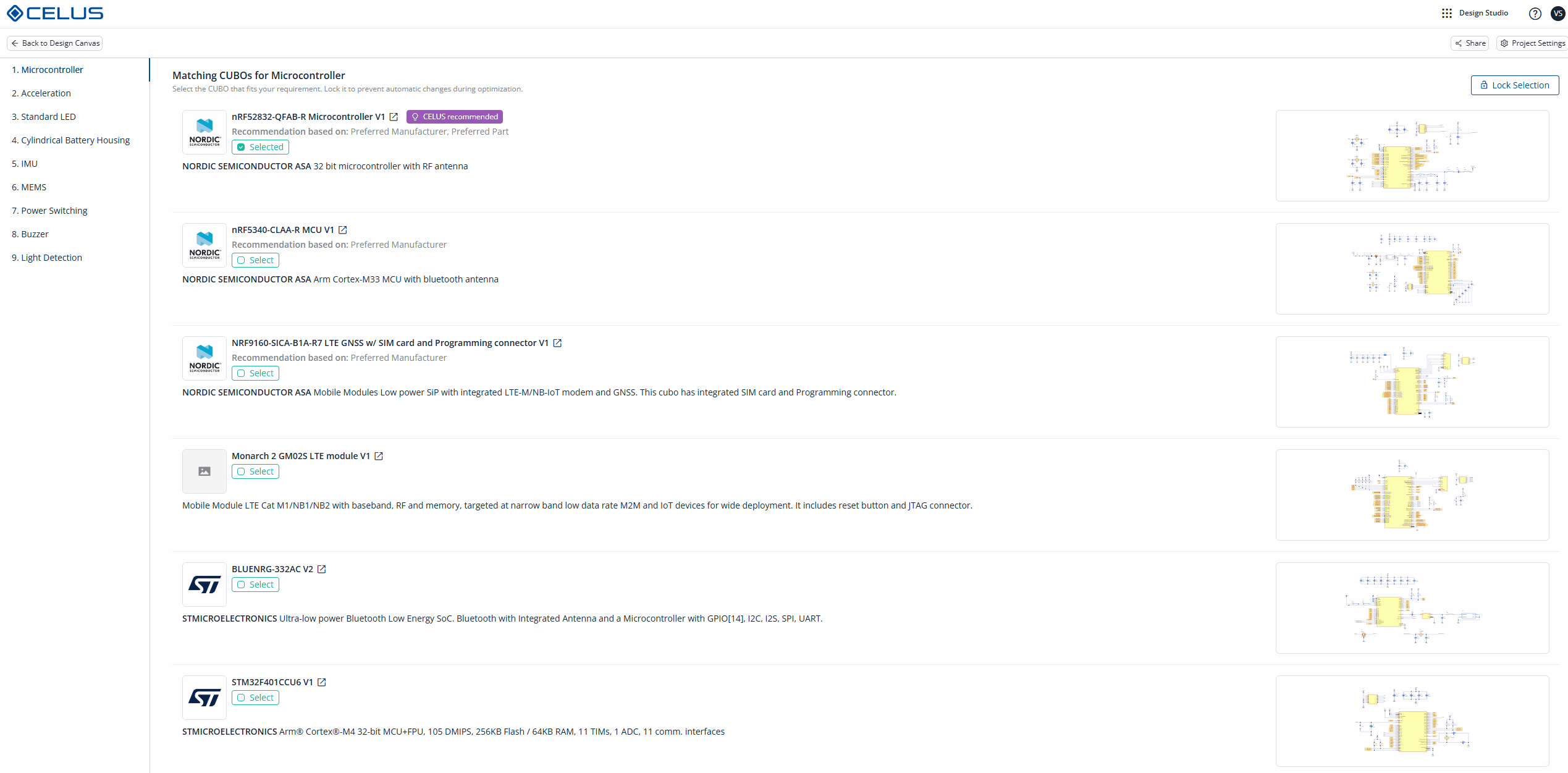Click the ST logo of STM32F401CCU6
The image size is (1568, 773).
(x=204, y=698)
